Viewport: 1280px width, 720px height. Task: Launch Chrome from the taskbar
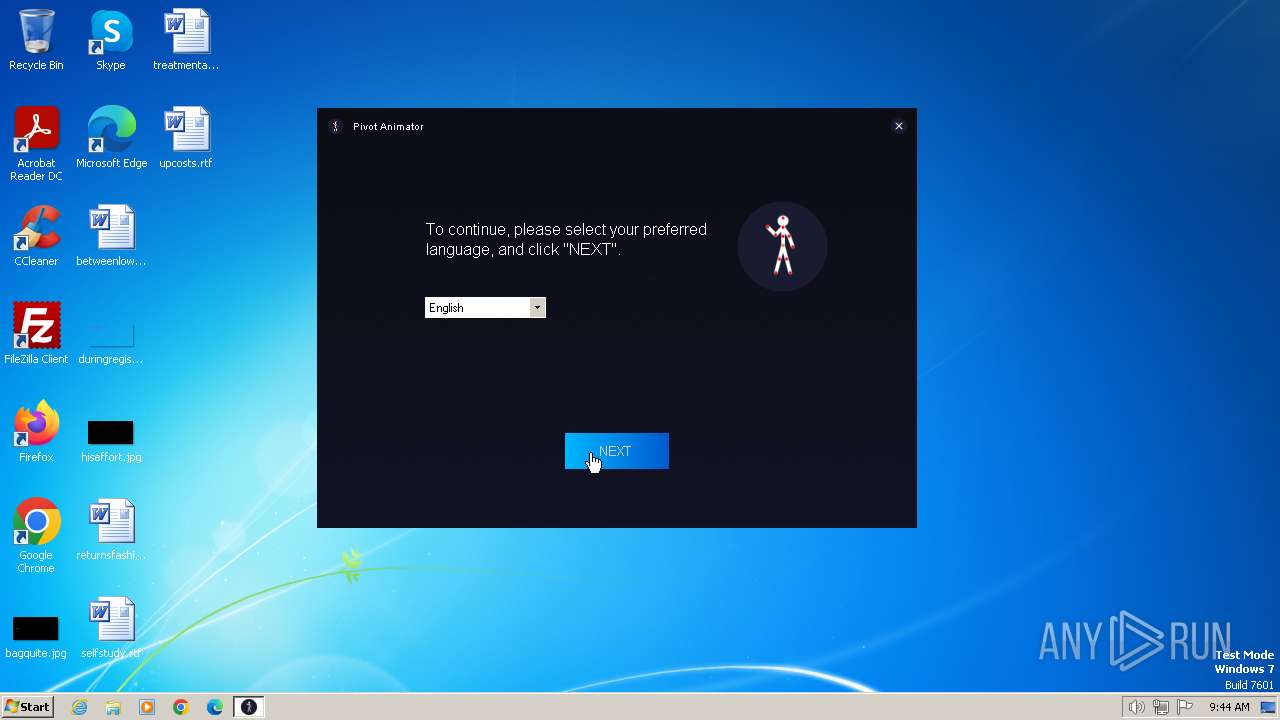[181, 707]
